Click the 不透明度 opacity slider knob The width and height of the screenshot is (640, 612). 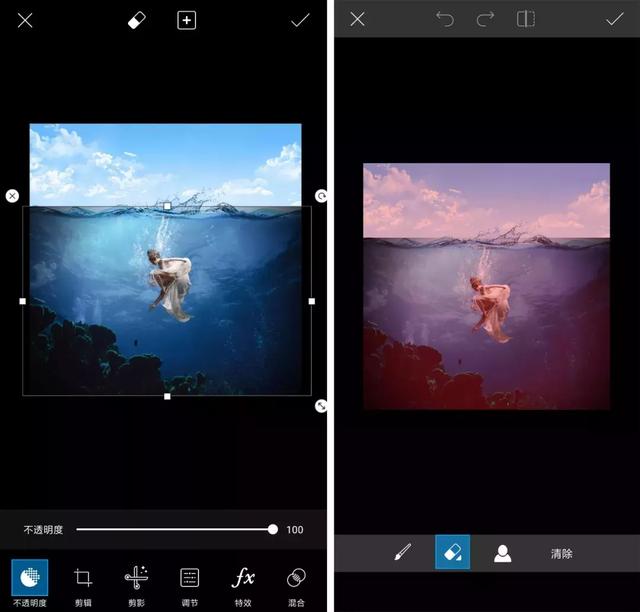[x=273, y=530]
